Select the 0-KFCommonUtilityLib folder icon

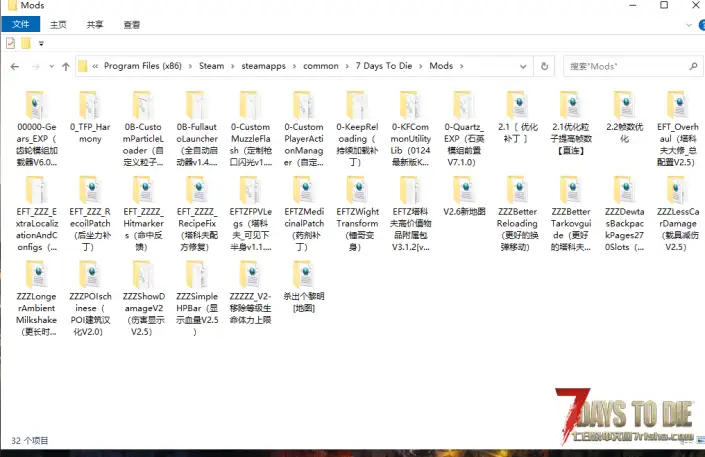[411, 105]
